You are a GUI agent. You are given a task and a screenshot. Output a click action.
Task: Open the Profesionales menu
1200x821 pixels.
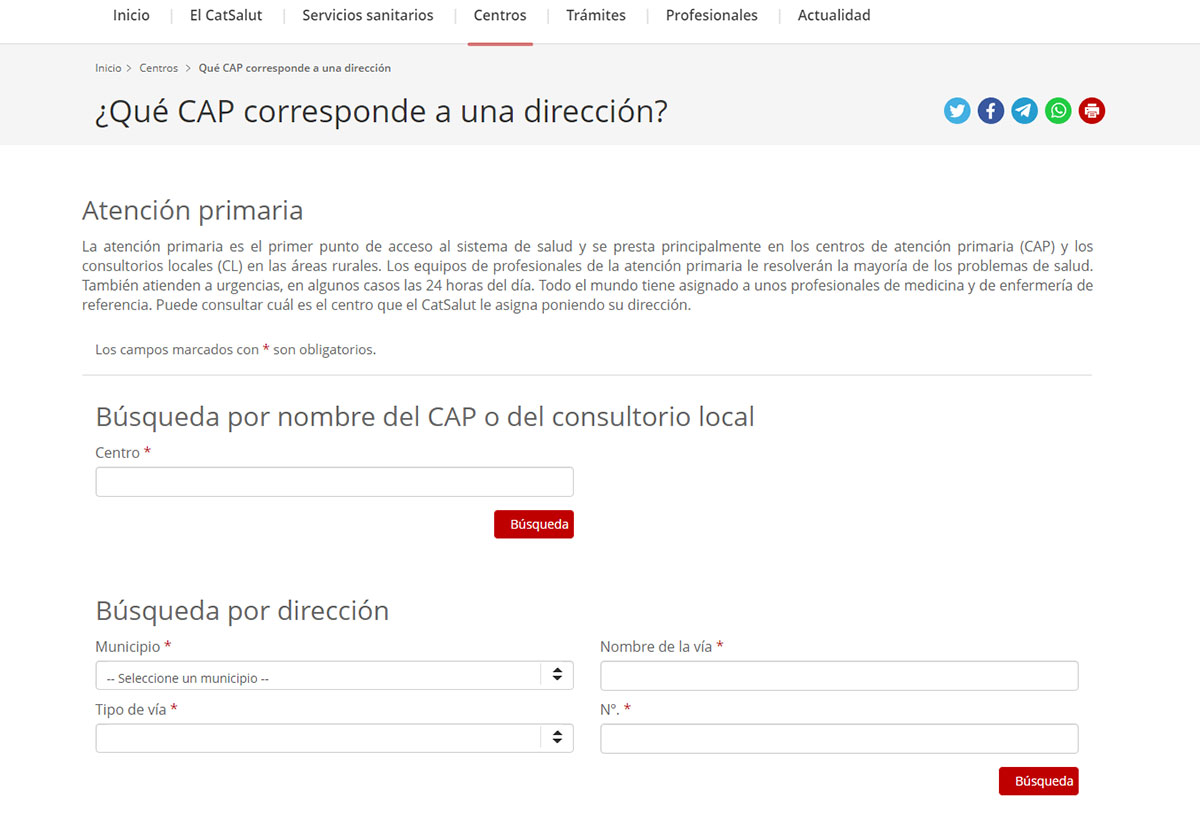click(711, 16)
